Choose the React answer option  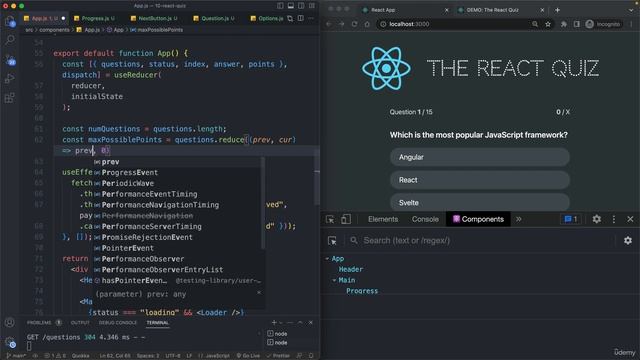click(x=480, y=180)
